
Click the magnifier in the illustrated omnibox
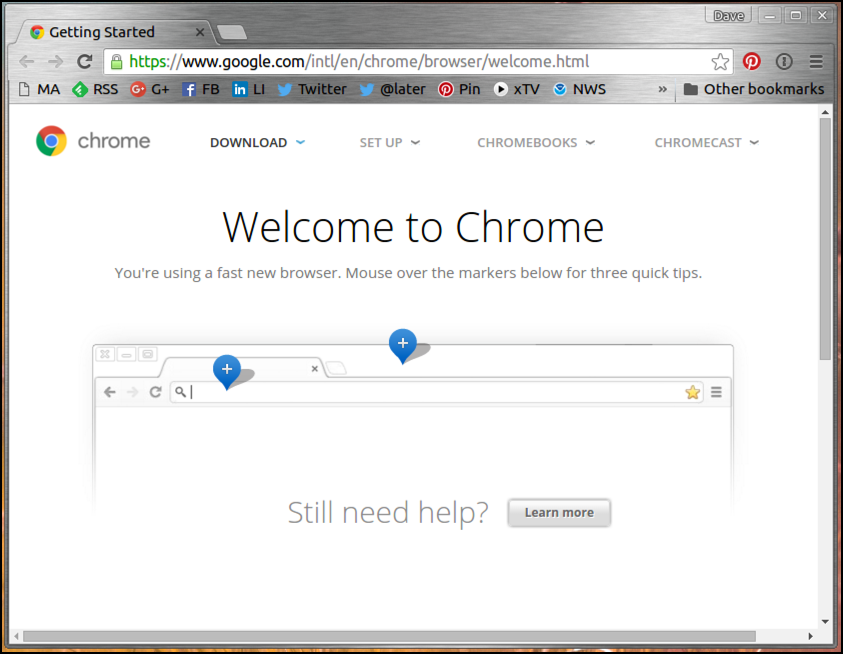[x=181, y=392]
